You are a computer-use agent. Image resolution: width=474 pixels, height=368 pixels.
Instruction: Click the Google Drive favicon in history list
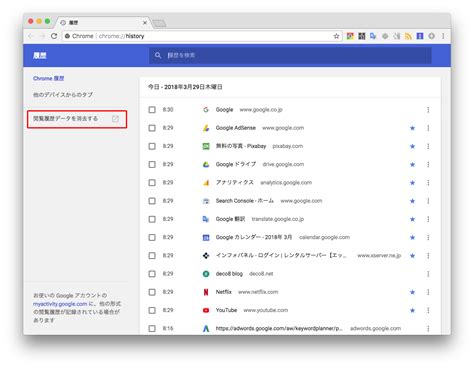tap(206, 164)
